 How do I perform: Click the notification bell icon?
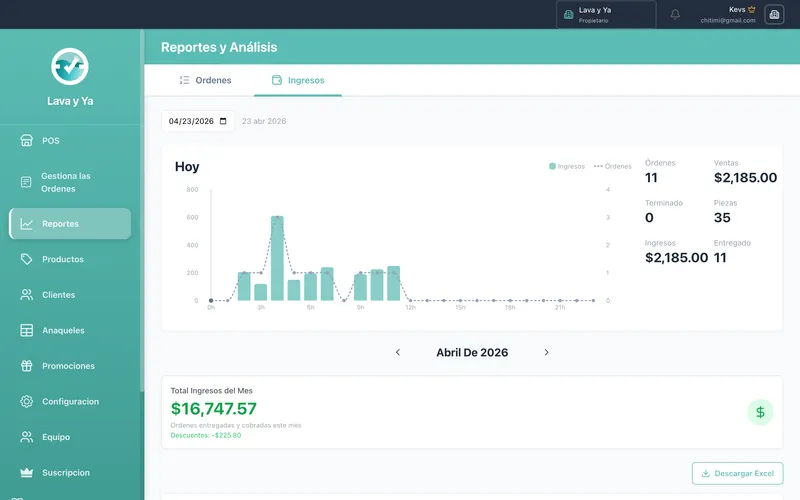click(675, 14)
